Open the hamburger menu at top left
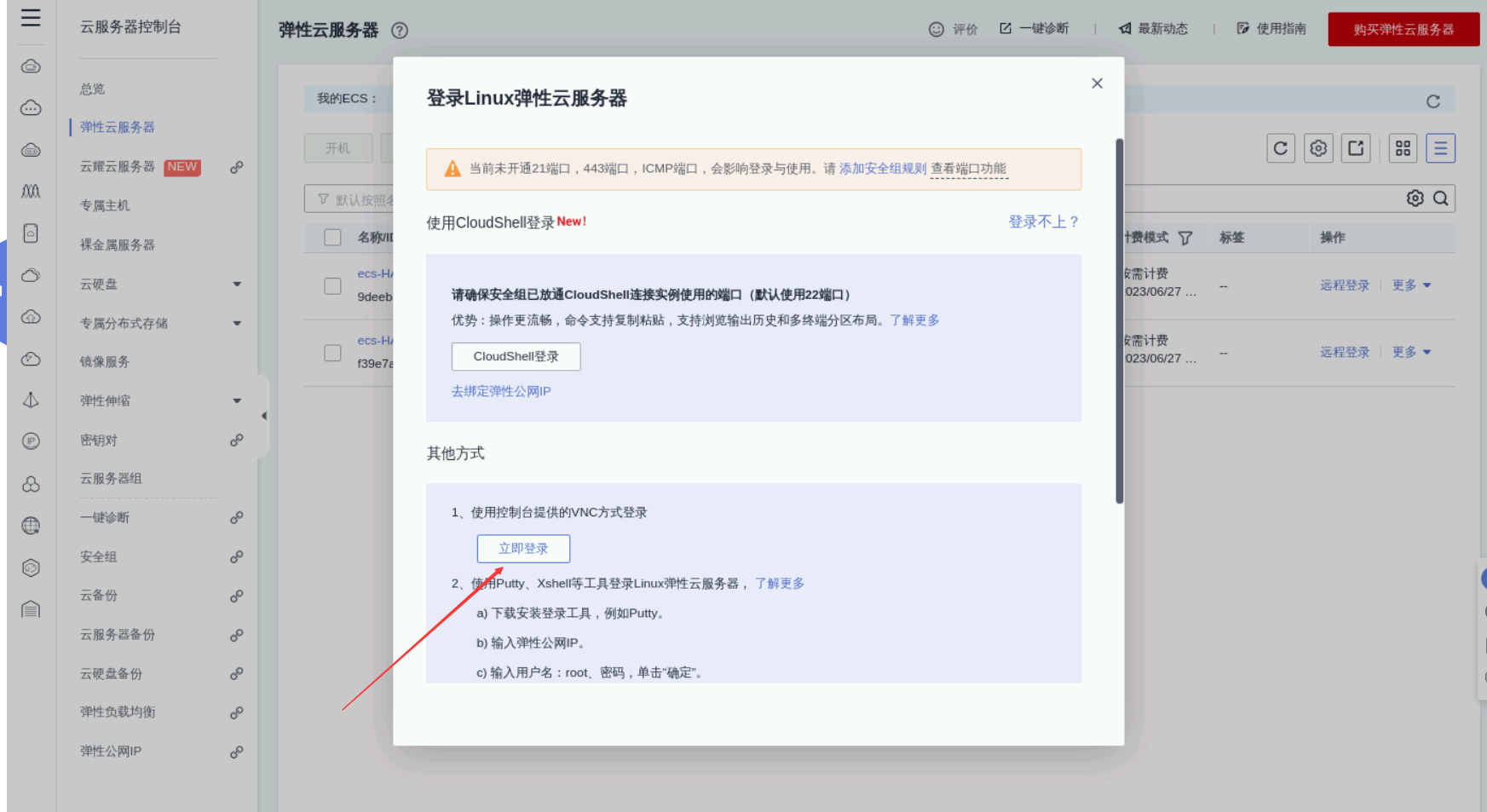Image resolution: width=1487 pixels, height=812 pixels. (31, 18)
